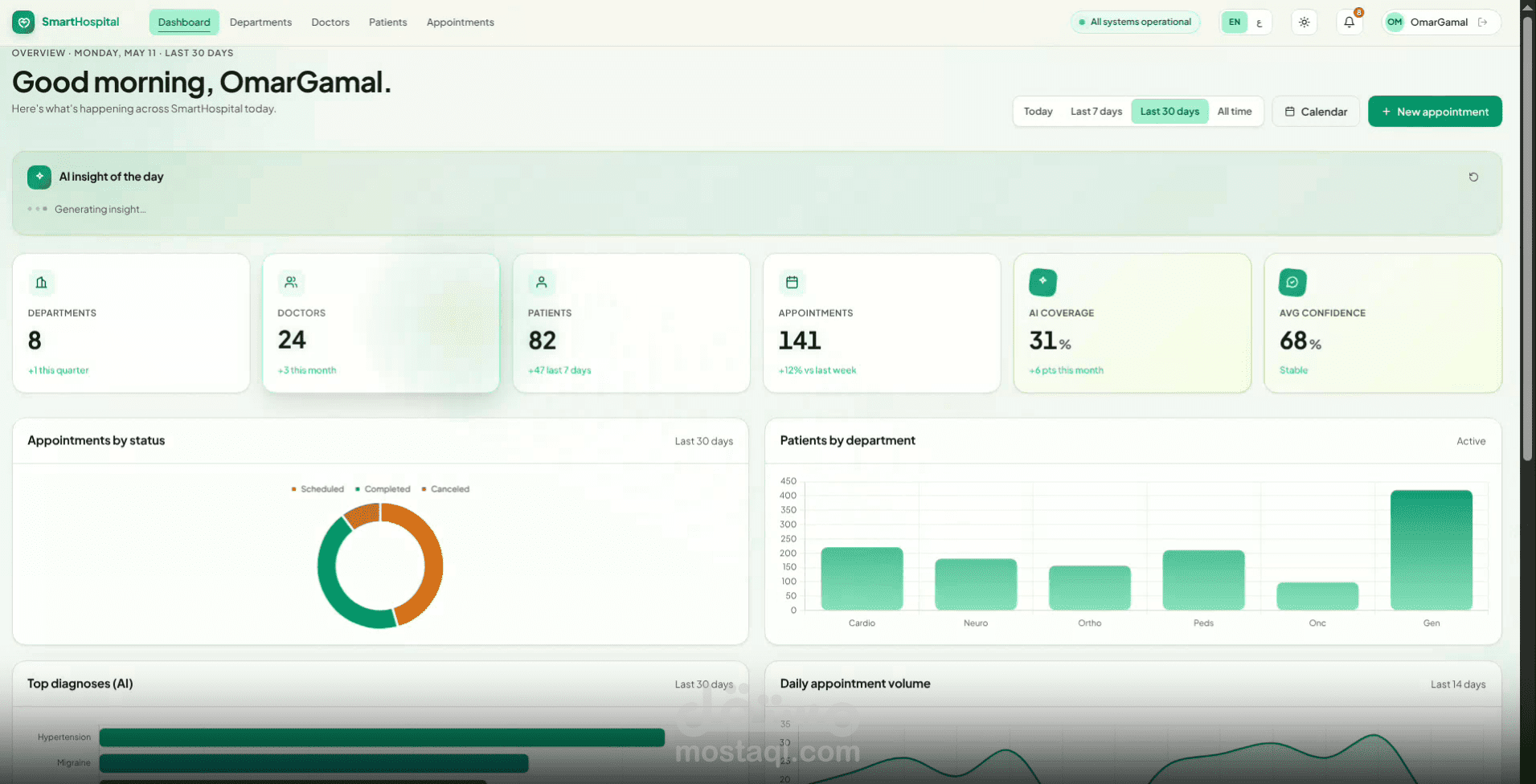Viewport: 1536px width, 784px height.
Task: Click the 'Active' label on Patients chart
Action: click(1471, 441)
